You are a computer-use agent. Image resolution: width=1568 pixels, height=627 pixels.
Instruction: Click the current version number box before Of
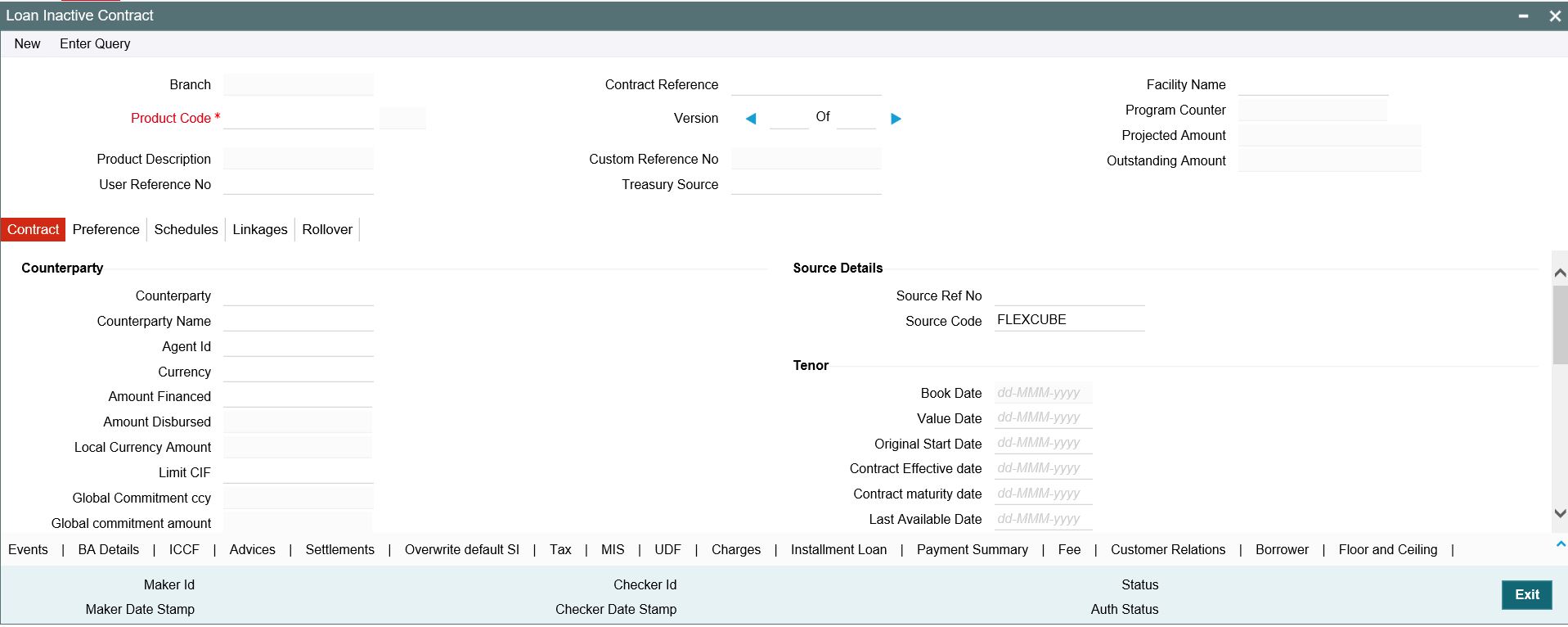[x=789, y=118]
